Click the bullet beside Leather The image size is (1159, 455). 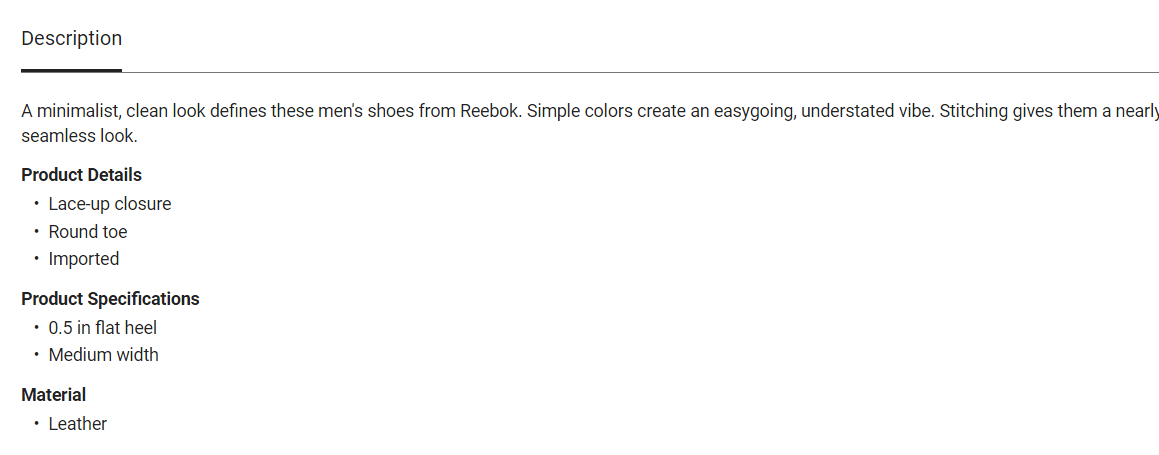pyautogui.click(x=36, y=424)
